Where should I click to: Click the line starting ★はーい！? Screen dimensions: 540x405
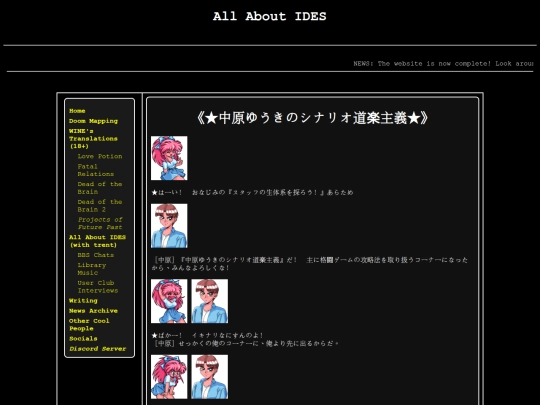click(x=252, y=193)
